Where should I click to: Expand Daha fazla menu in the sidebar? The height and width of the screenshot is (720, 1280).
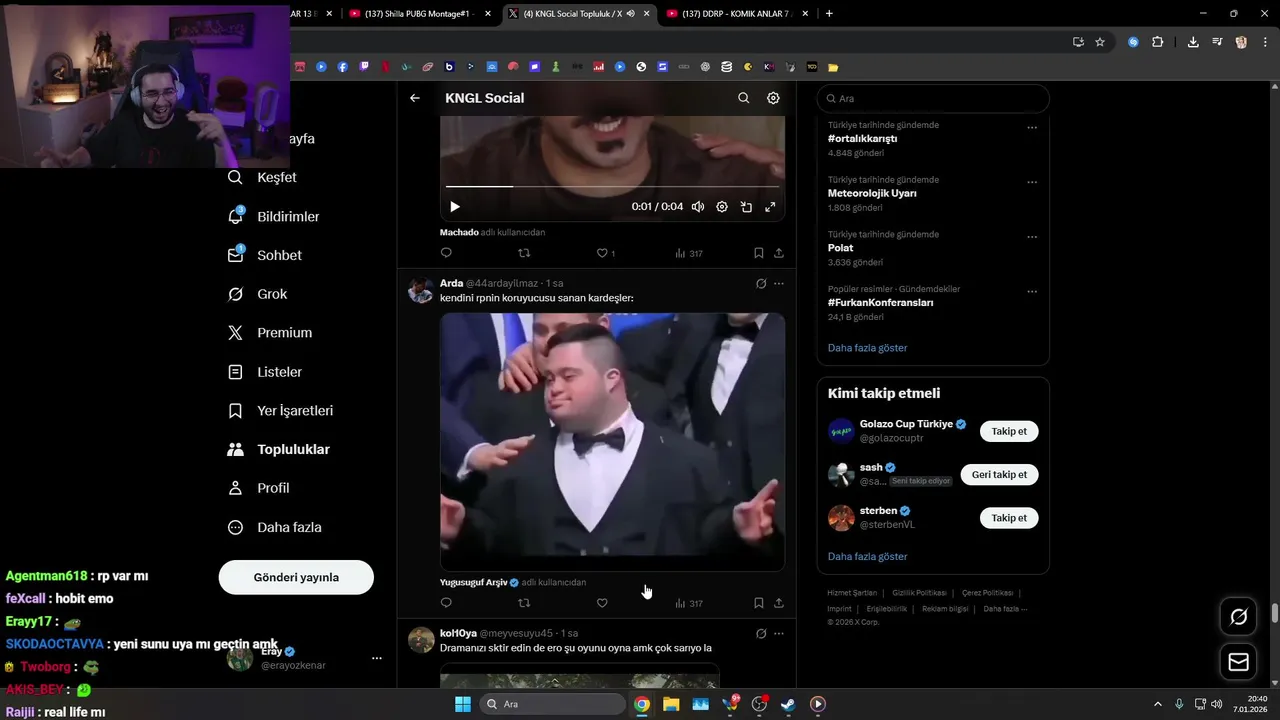(274, 527)
